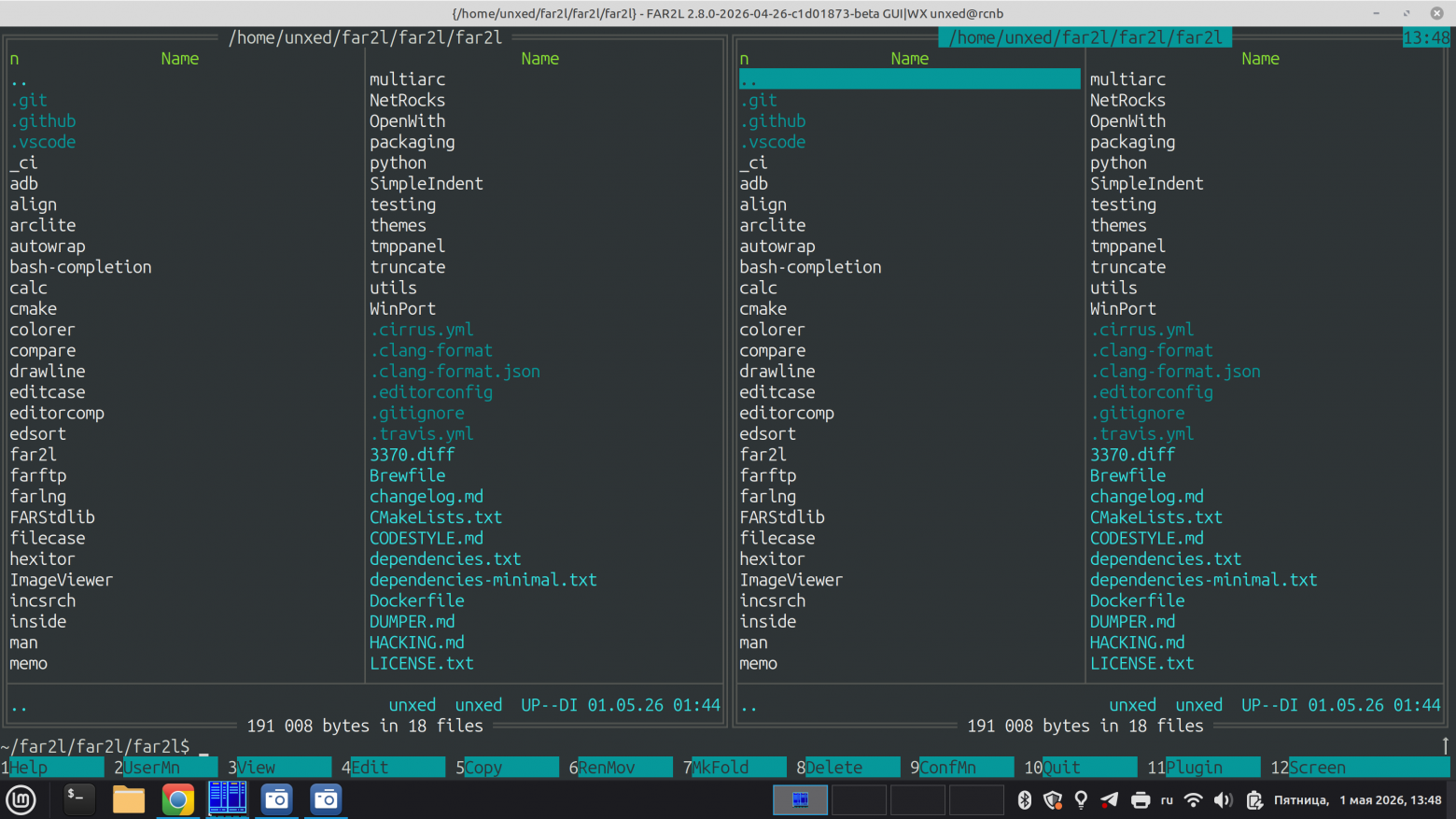Select LICENSE.txt in right panel
The image size is (1456, 819).
(1142, 663)
